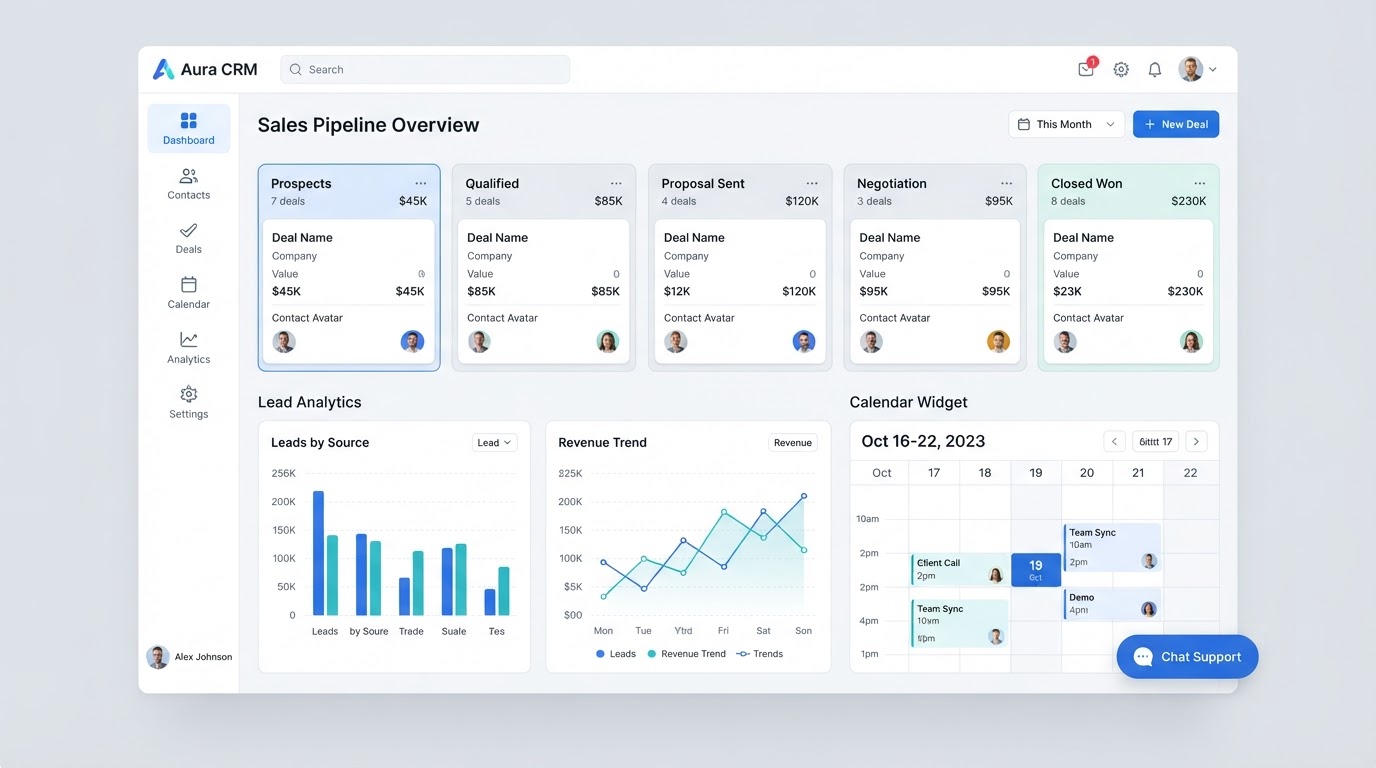Viewport: 1376px width, 768px height.
Task: Select day 17 calendar column header
Action: (x=934, y=473)
